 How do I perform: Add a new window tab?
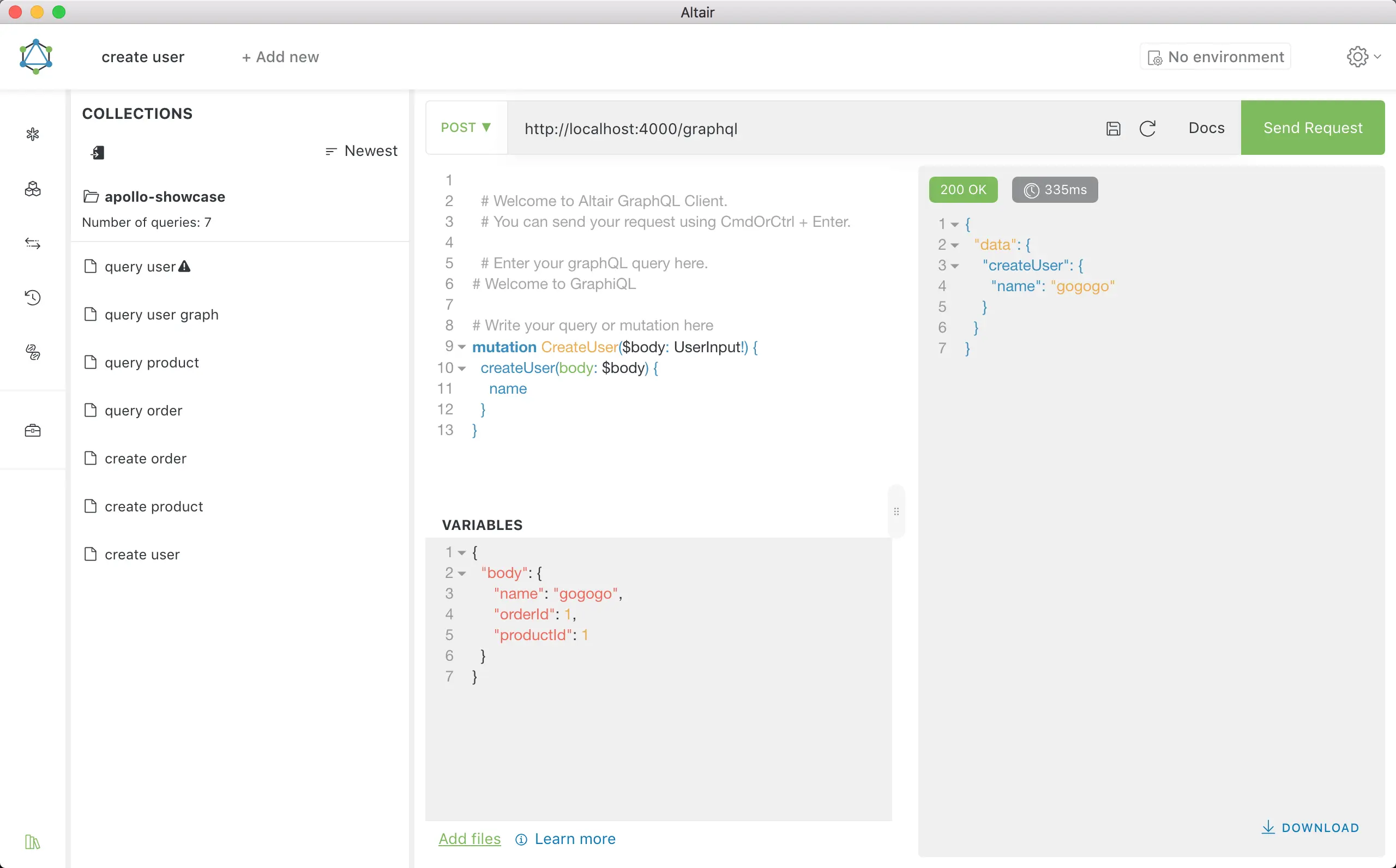point(280,57)
